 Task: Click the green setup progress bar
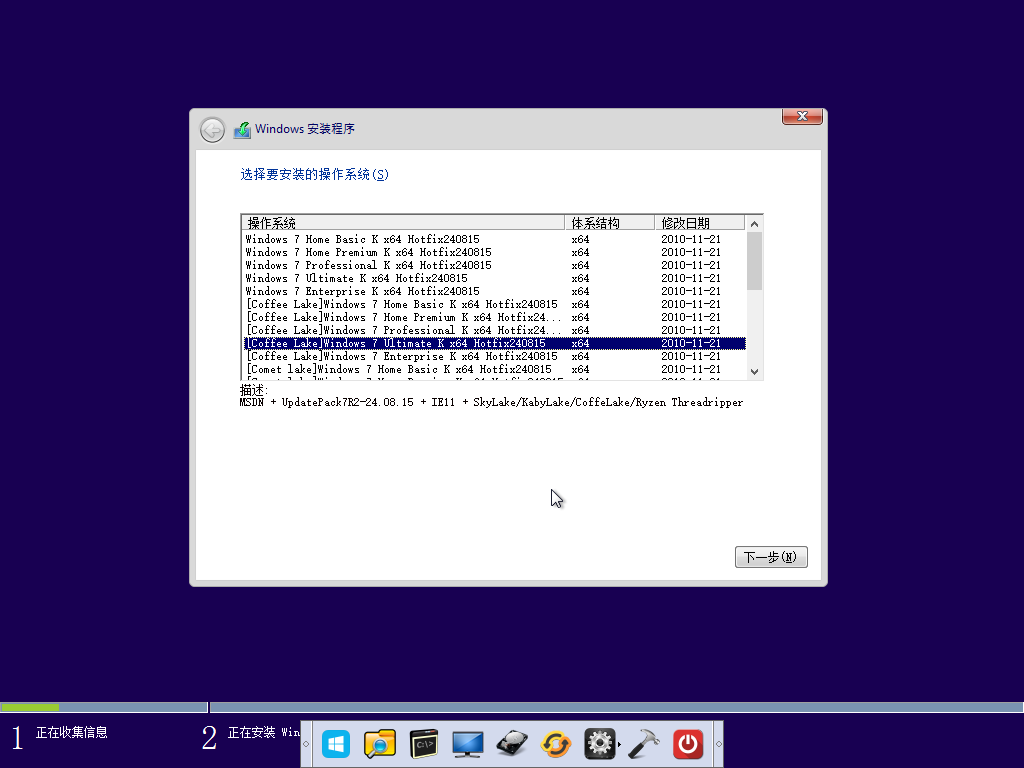tap(30, 707)
